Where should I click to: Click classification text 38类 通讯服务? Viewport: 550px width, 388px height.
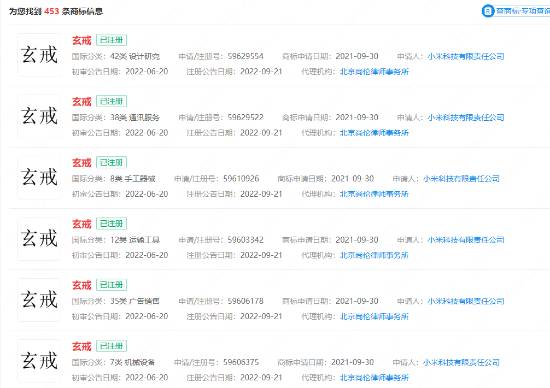135,118
